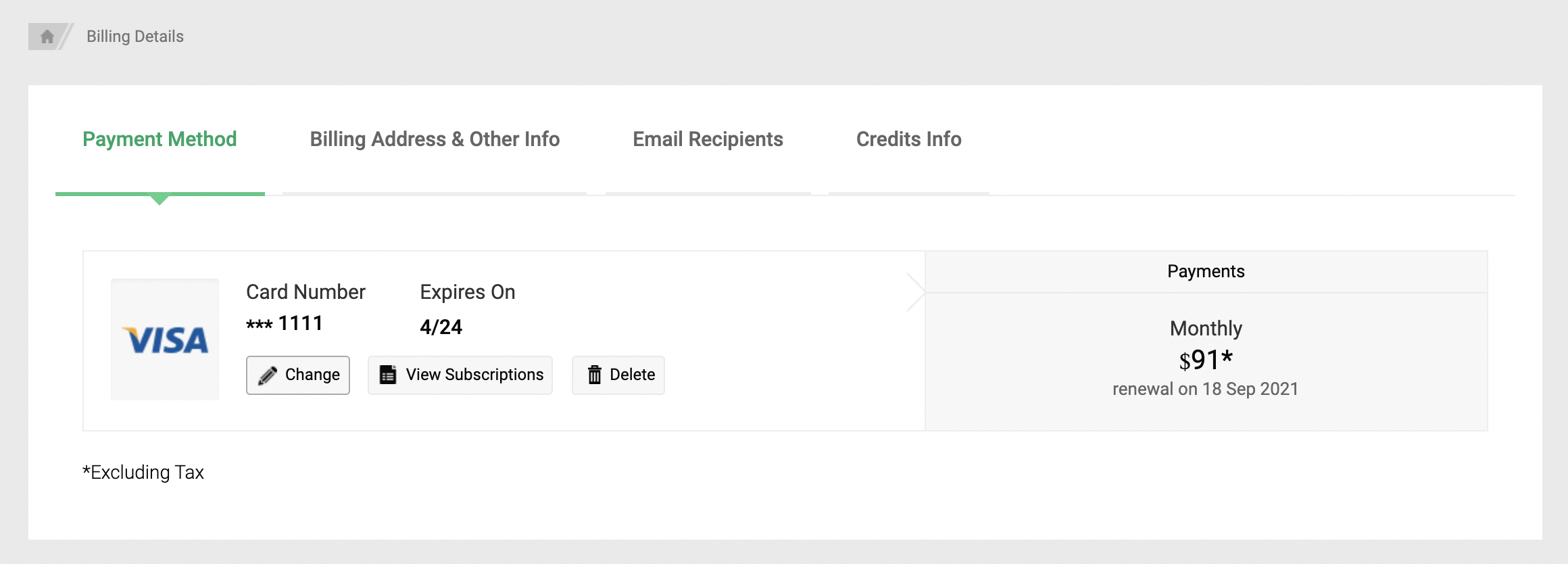Switch to Billing Address & Other Info tab
The height and width of the screenshot is (564, 1568).
(435, 139)
